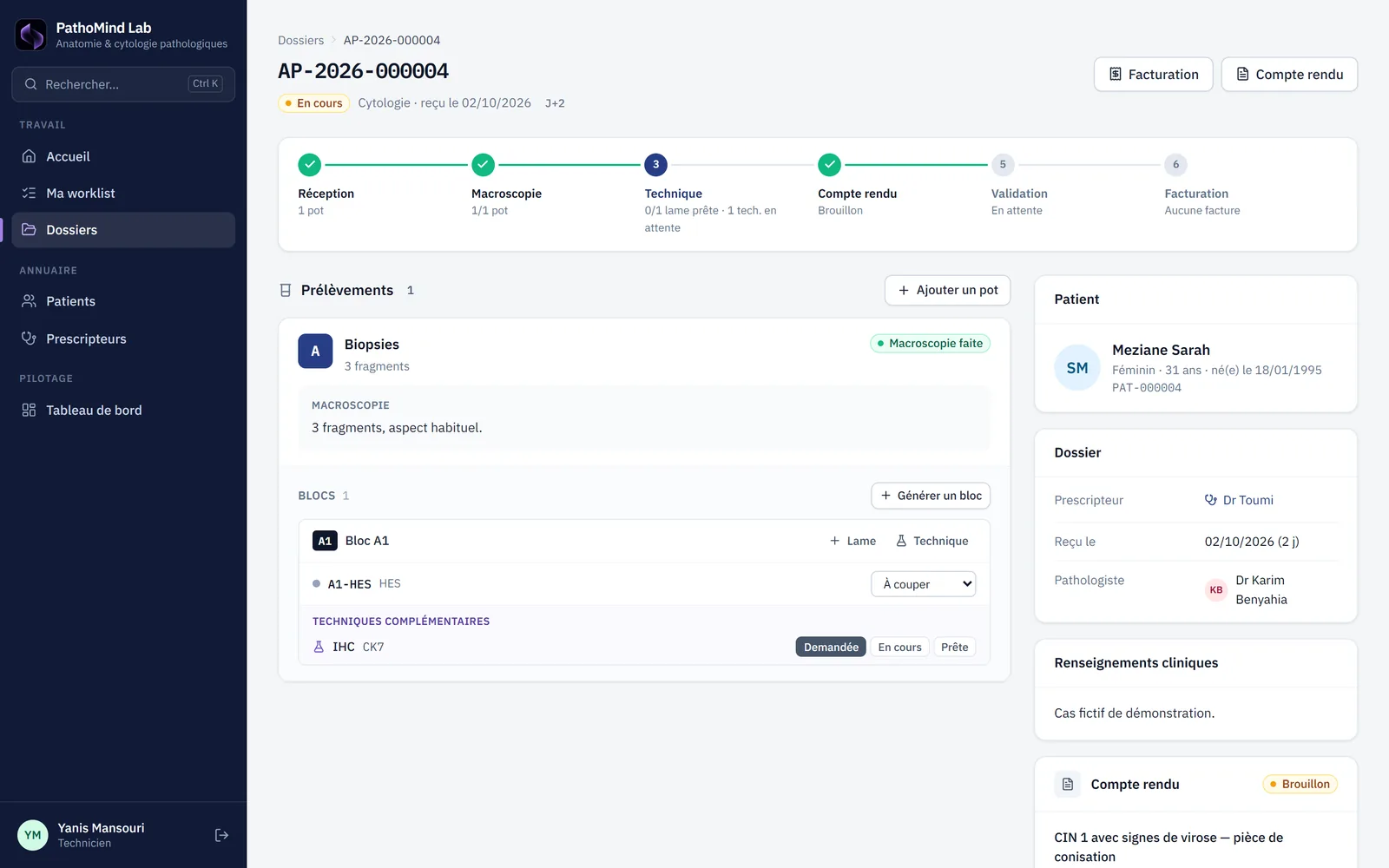
Task: Click the search magnifier icon in sidebar
Action: pos(31,84)
